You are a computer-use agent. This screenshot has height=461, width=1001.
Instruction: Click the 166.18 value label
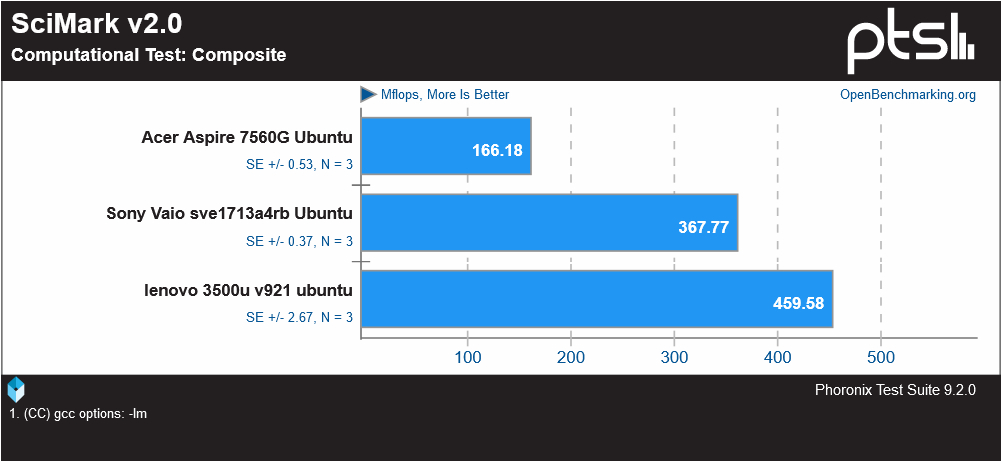[x=497, y=151]
